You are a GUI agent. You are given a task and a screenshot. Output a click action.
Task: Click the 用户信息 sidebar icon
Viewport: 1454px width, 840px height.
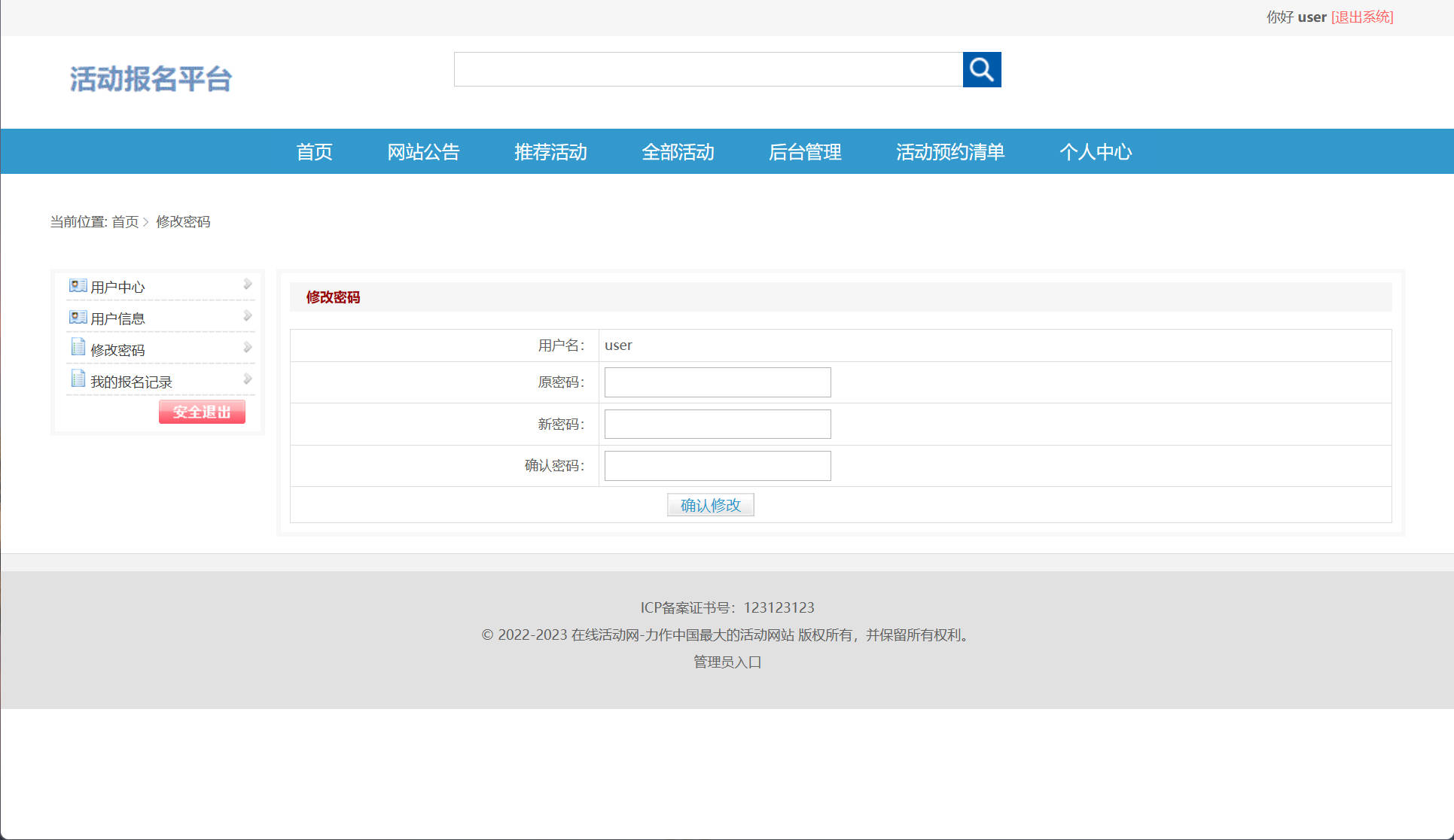pyautogui.click(x=78, y=317)
